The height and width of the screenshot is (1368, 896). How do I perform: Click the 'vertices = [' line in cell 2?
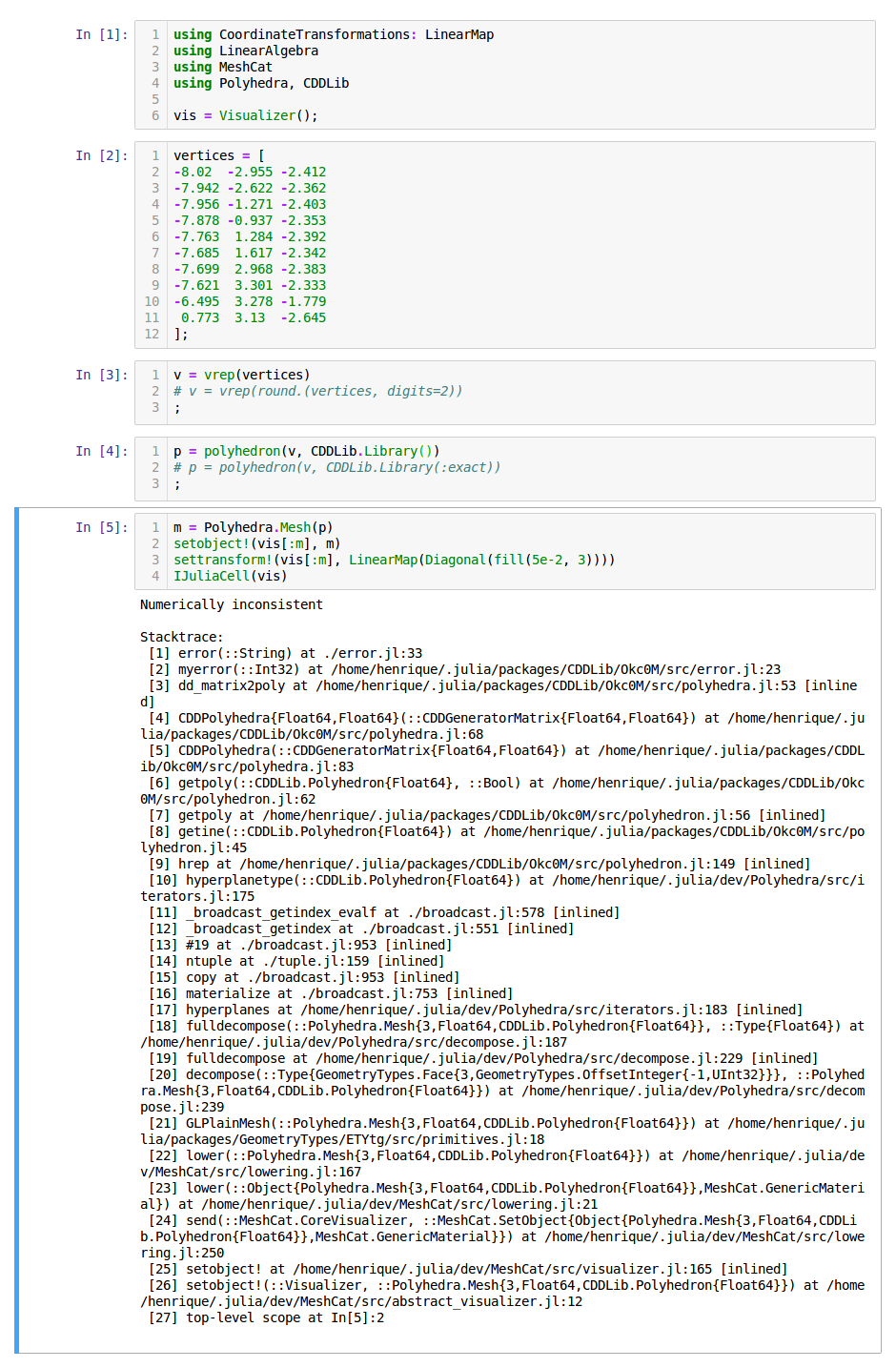(x=219, y=155)
